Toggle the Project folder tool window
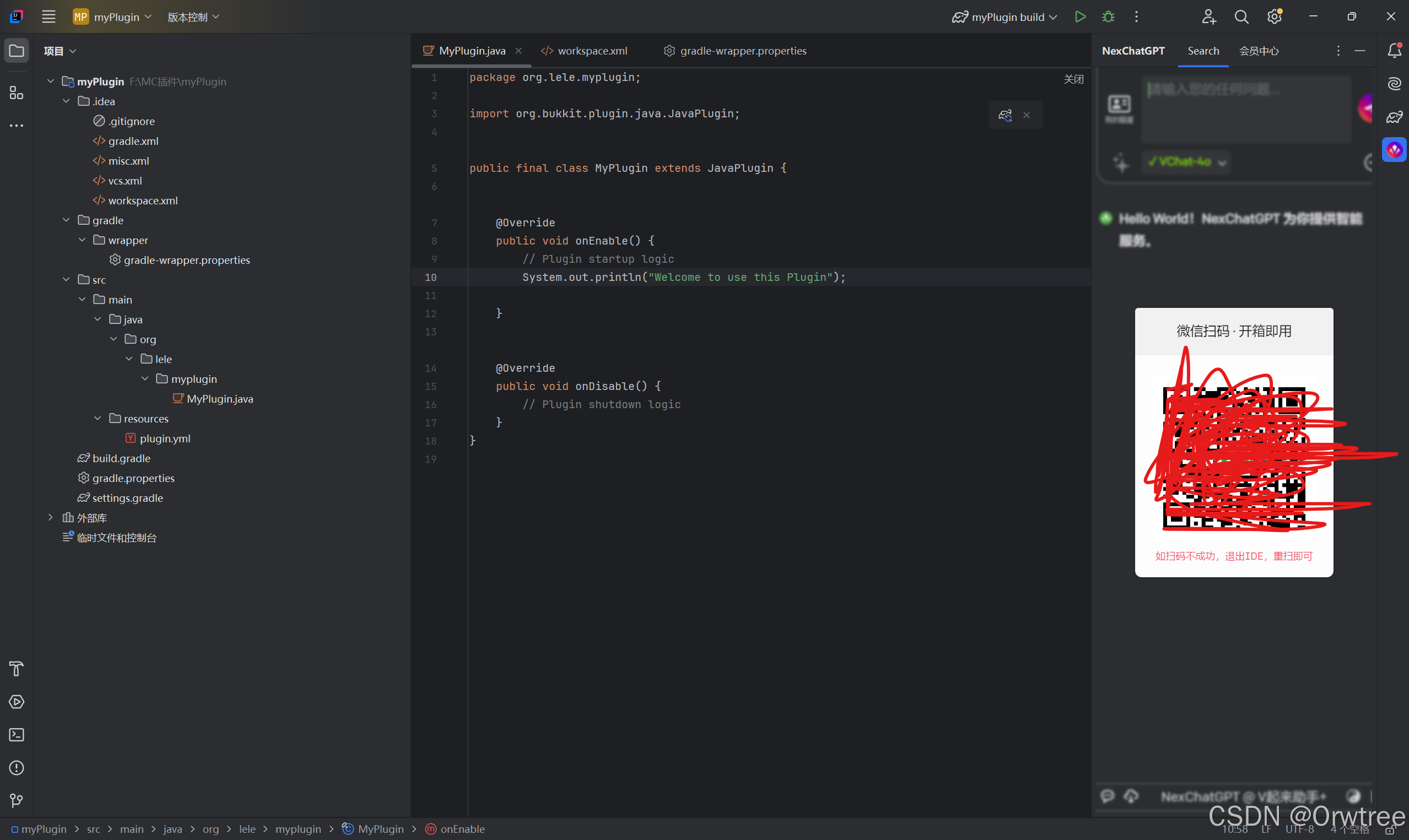This screenshot has width=1409, height=840. (17, 51)
